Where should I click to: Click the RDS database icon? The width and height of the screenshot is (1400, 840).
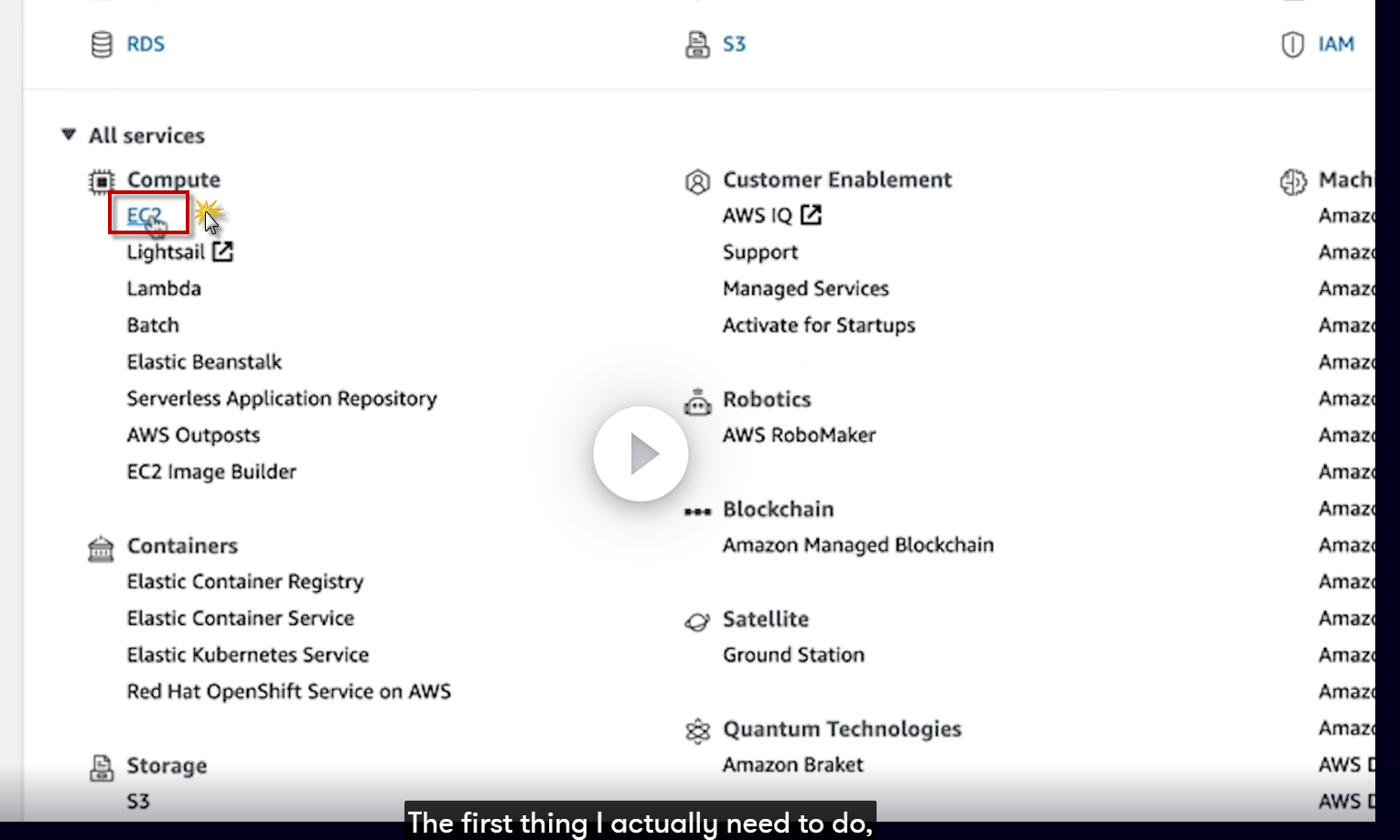[102, 44]
